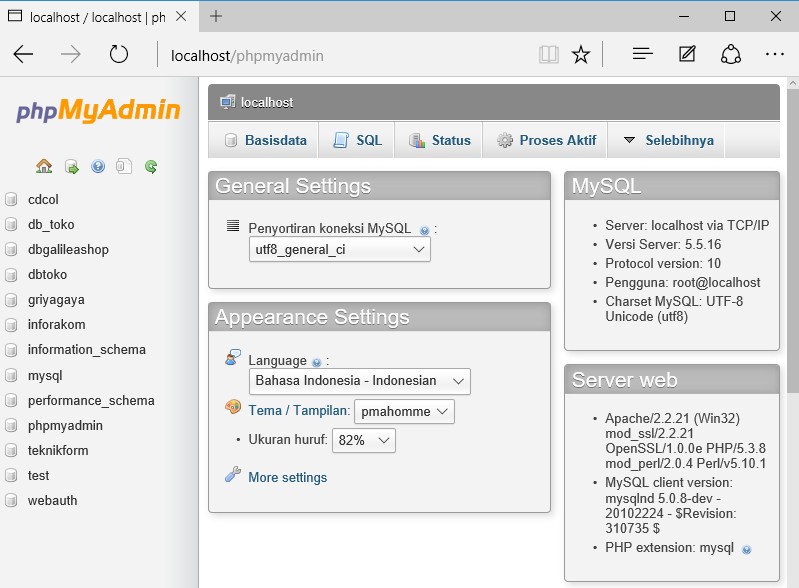
Task: Open the browser more actions ellipsis
Action: click(x=775, y=54)
